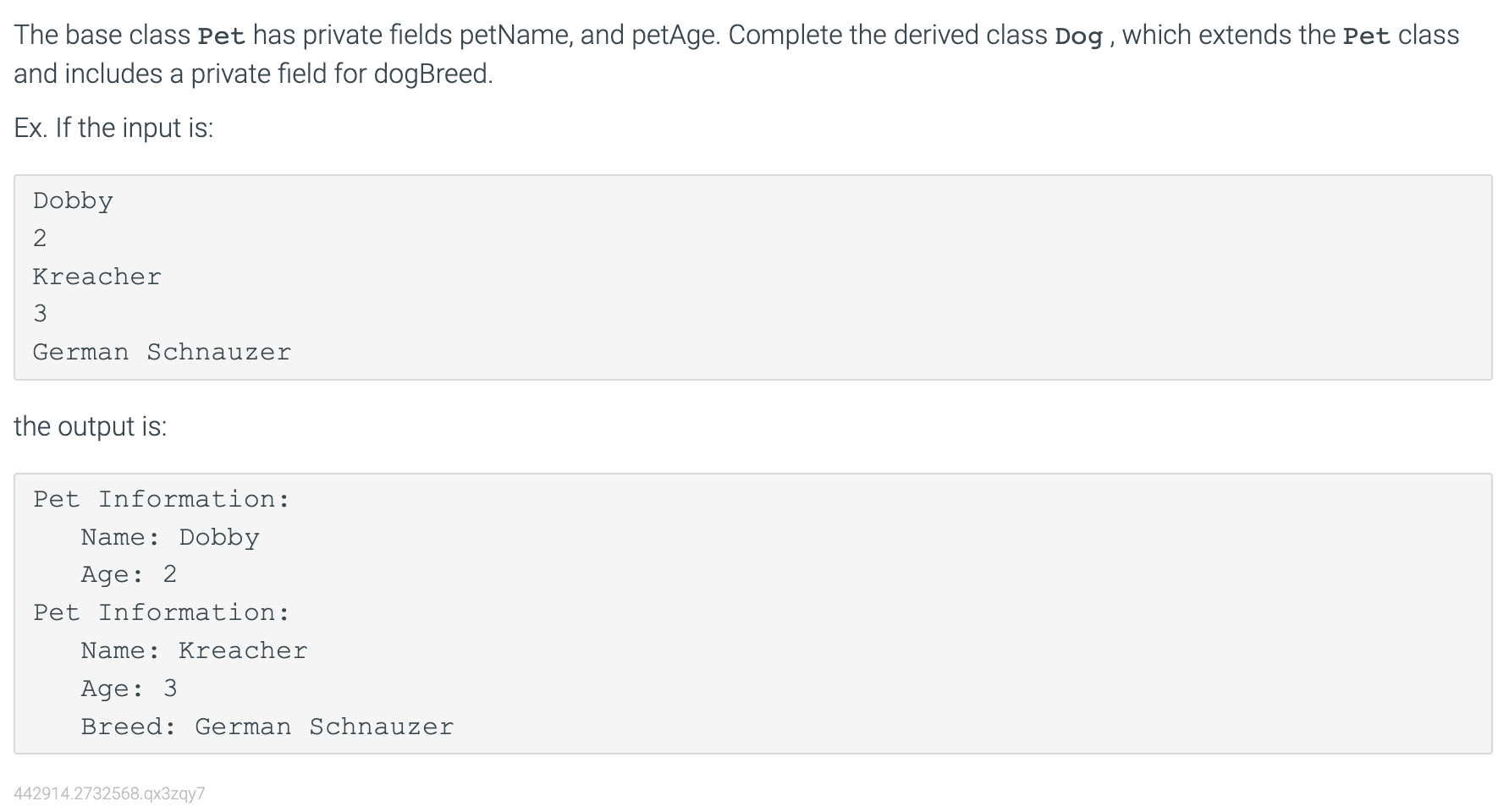Click the ID text 442914.2732568.qx3zqy7
The width and height of the screenshot is (1498, 812).
coord(109,793)
